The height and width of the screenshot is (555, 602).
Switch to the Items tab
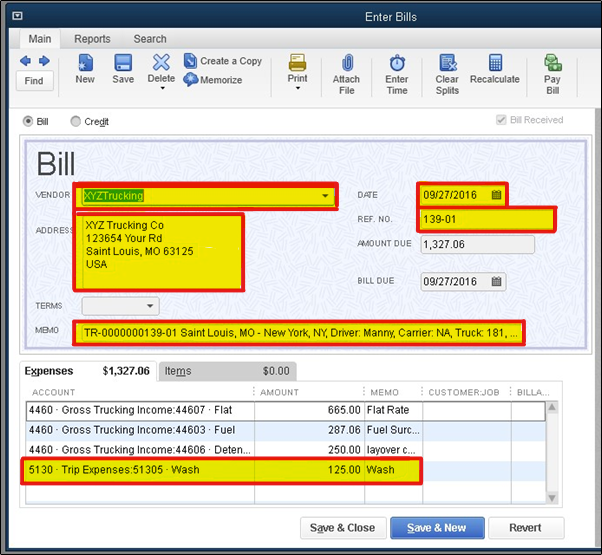[178, 371]
